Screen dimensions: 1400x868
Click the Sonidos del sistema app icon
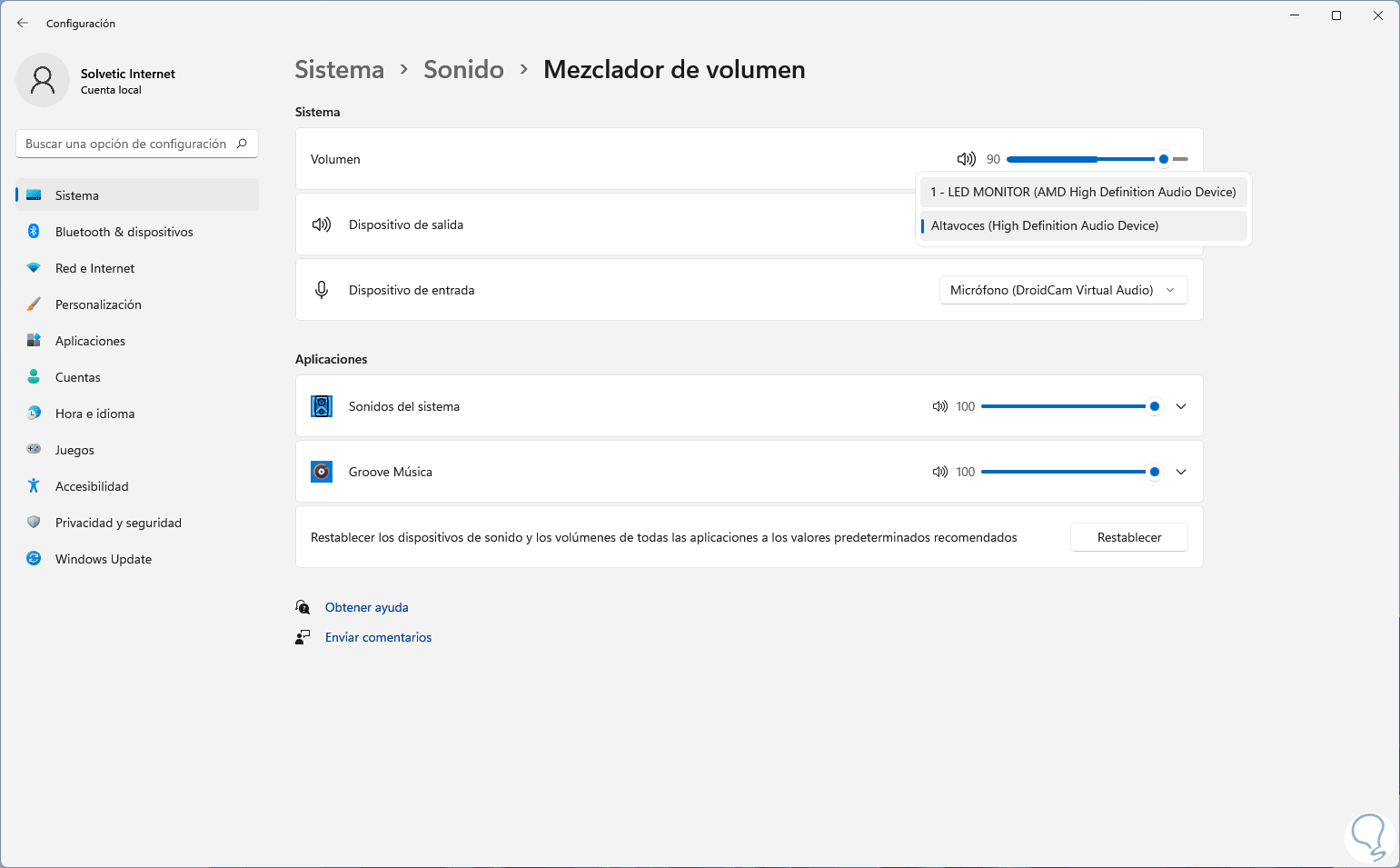pyautogui.click(x=322, y=406)
